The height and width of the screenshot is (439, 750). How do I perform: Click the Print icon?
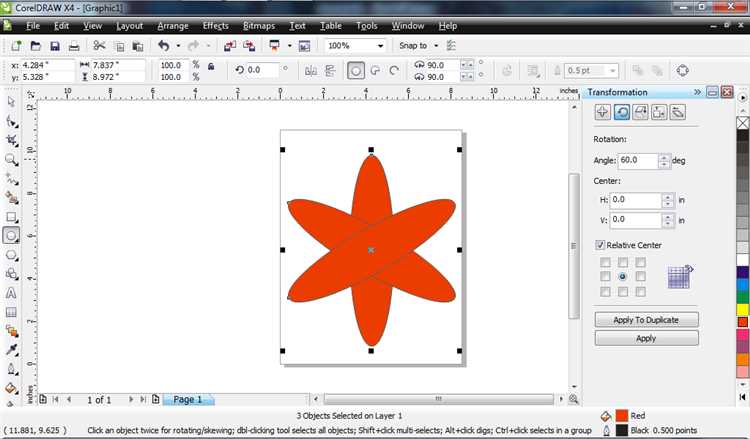coord(74,46)
